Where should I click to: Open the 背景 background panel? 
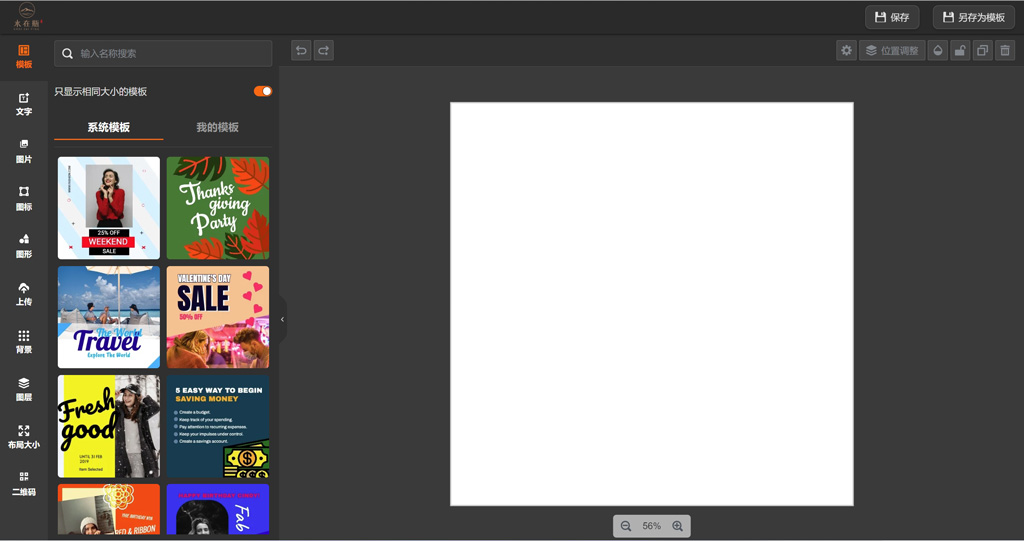[24, 342]
